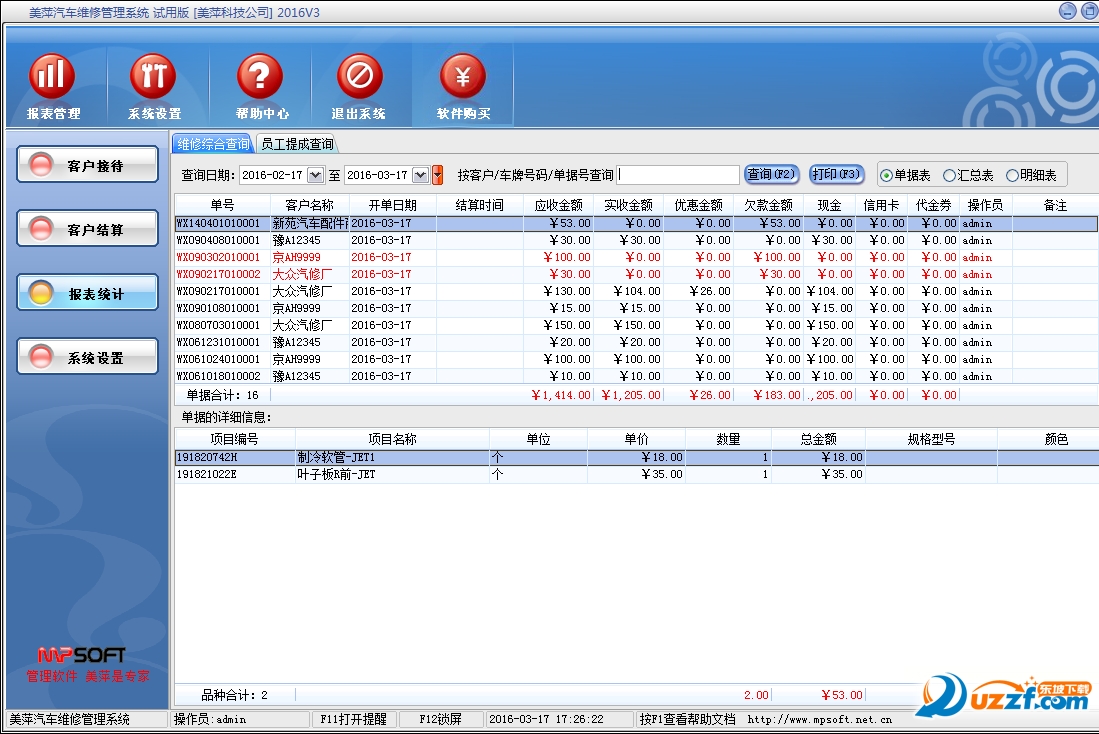
Task: Select the 维修综合查询 tab
Action: coord(213,144)
